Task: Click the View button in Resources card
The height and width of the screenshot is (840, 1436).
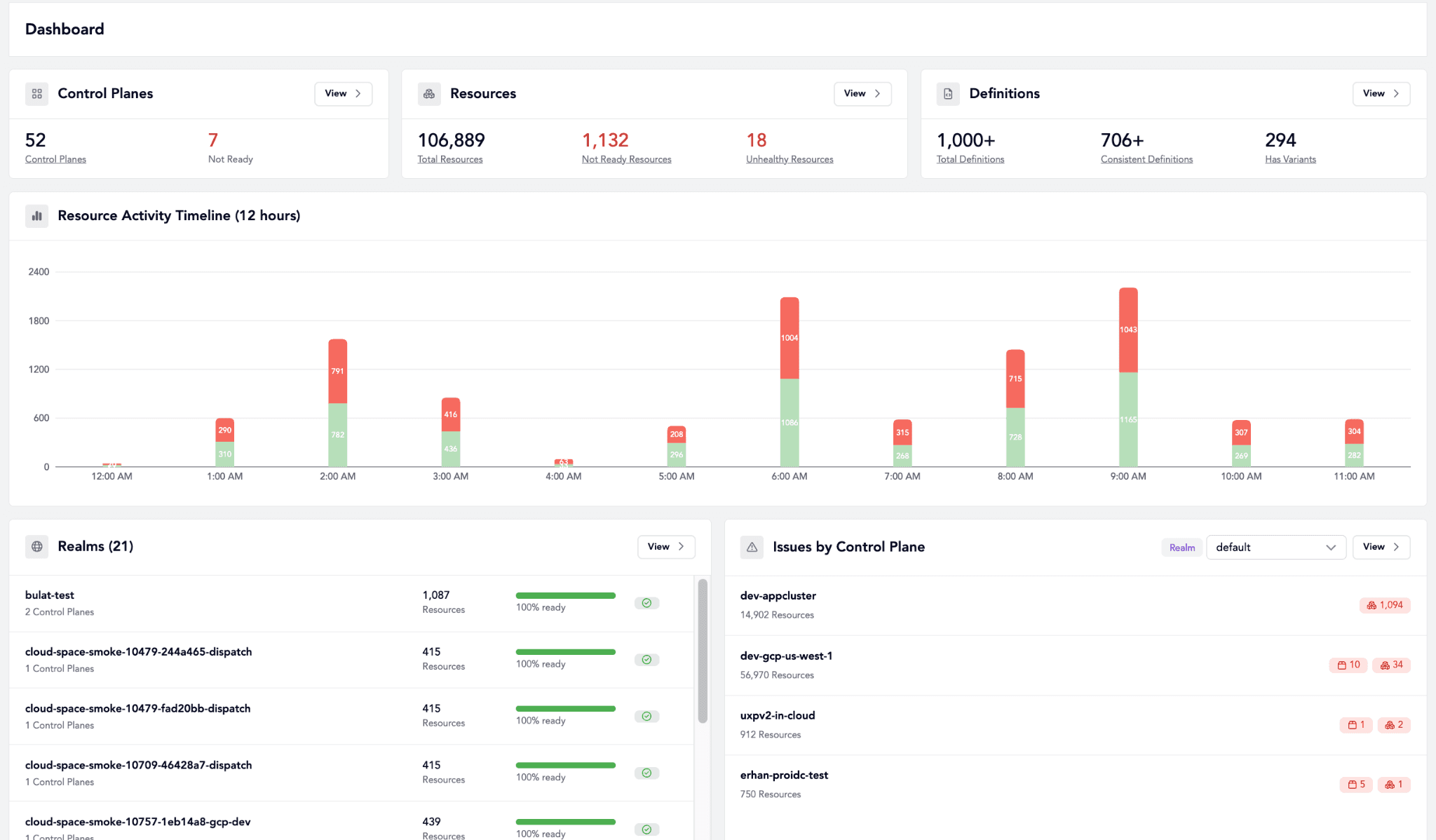Action: (862, 94)
